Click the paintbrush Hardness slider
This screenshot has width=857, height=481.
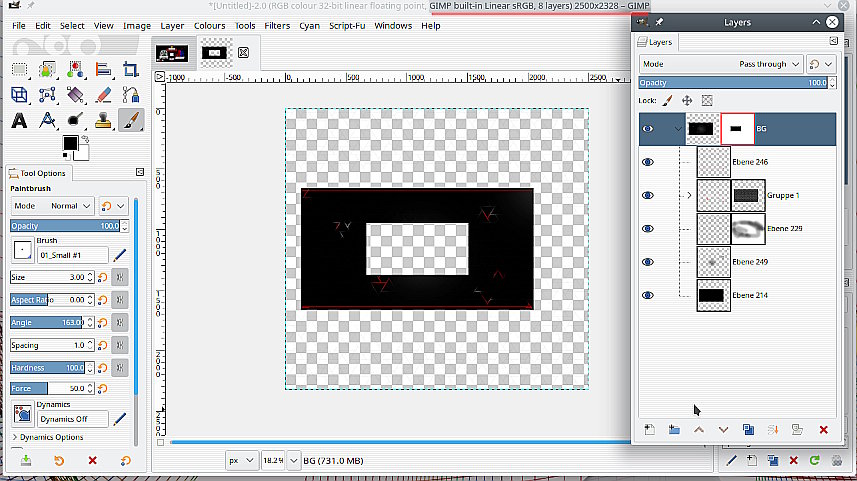[48, 368]
